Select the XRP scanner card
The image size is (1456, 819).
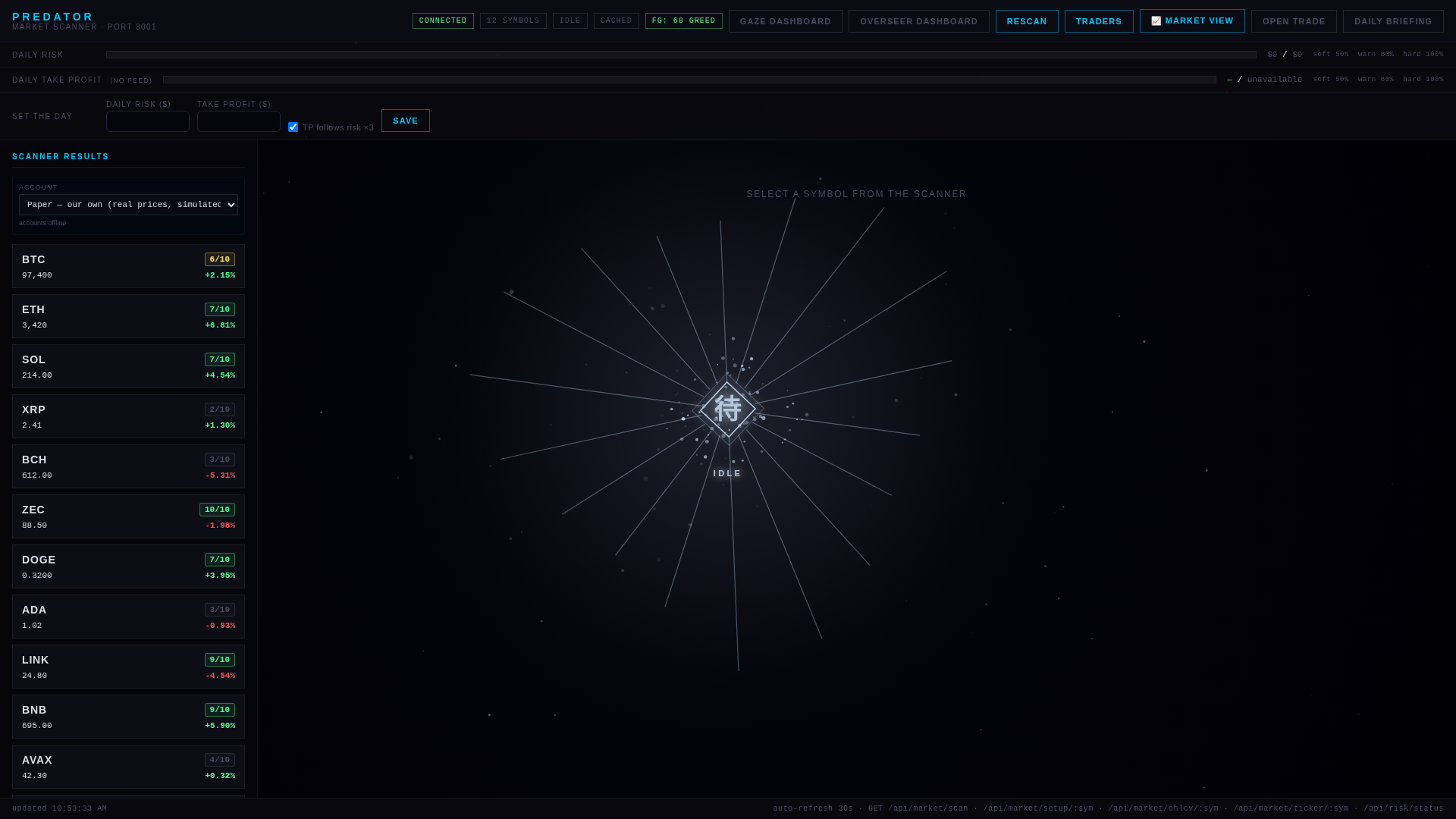point(128,416)
